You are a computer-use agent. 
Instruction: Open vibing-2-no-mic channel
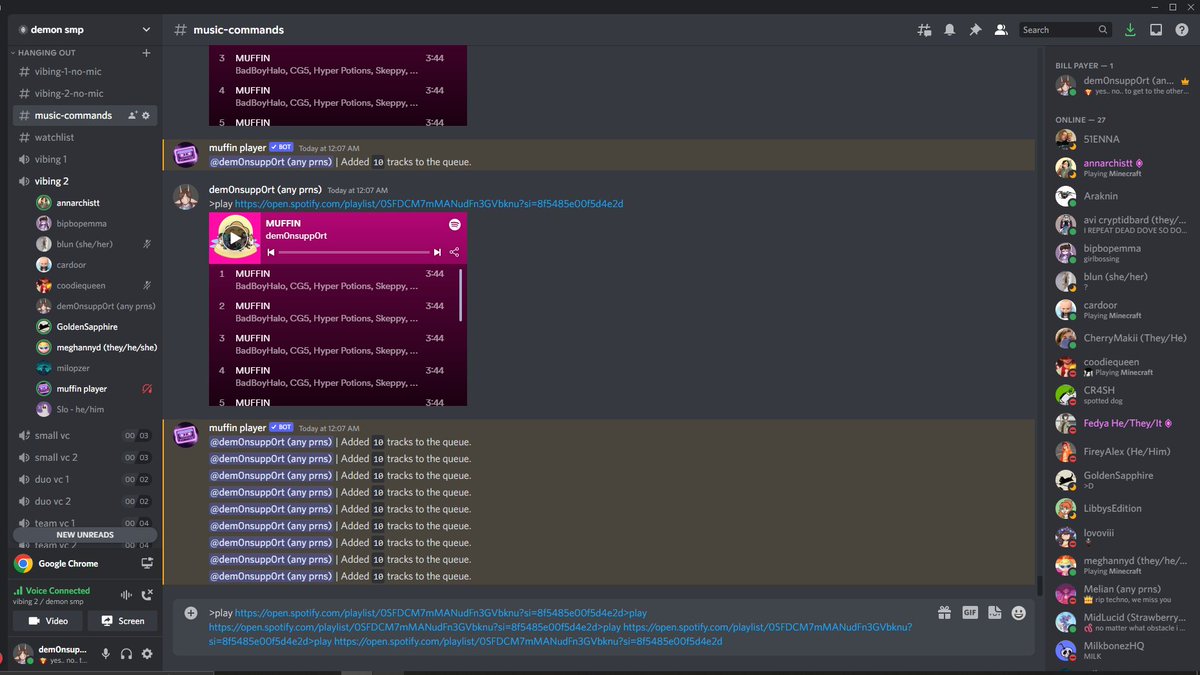coord(84,94)
